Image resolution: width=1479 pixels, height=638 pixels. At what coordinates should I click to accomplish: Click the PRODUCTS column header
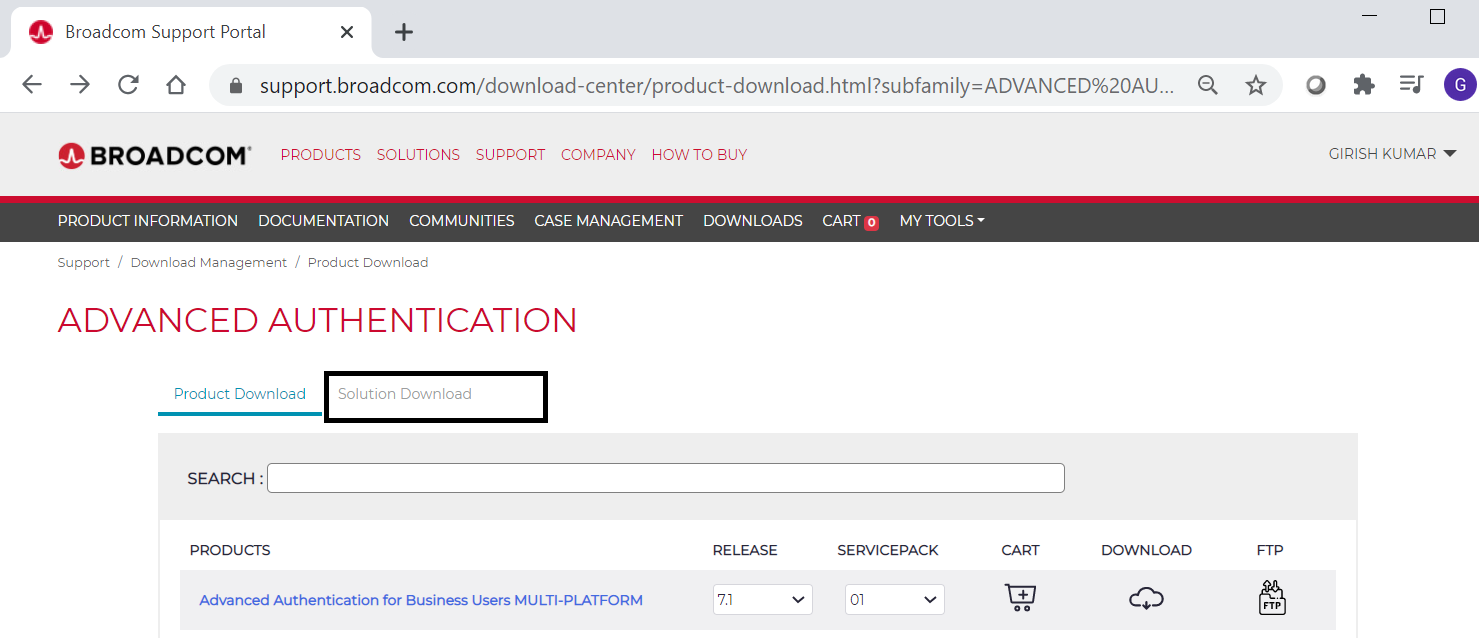point(230,550)
